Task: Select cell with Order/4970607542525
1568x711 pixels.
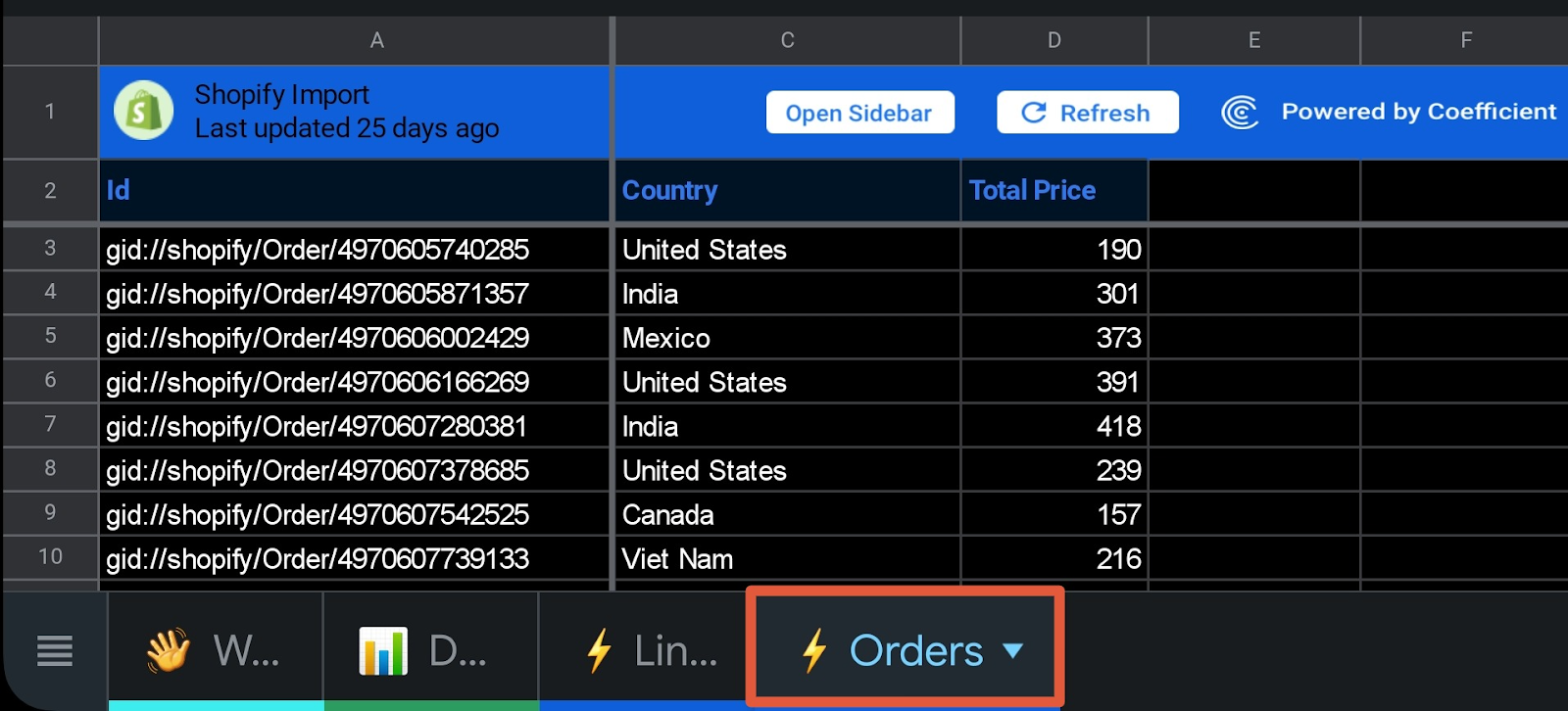Action: pyautogui.click(x=354, y=513)
